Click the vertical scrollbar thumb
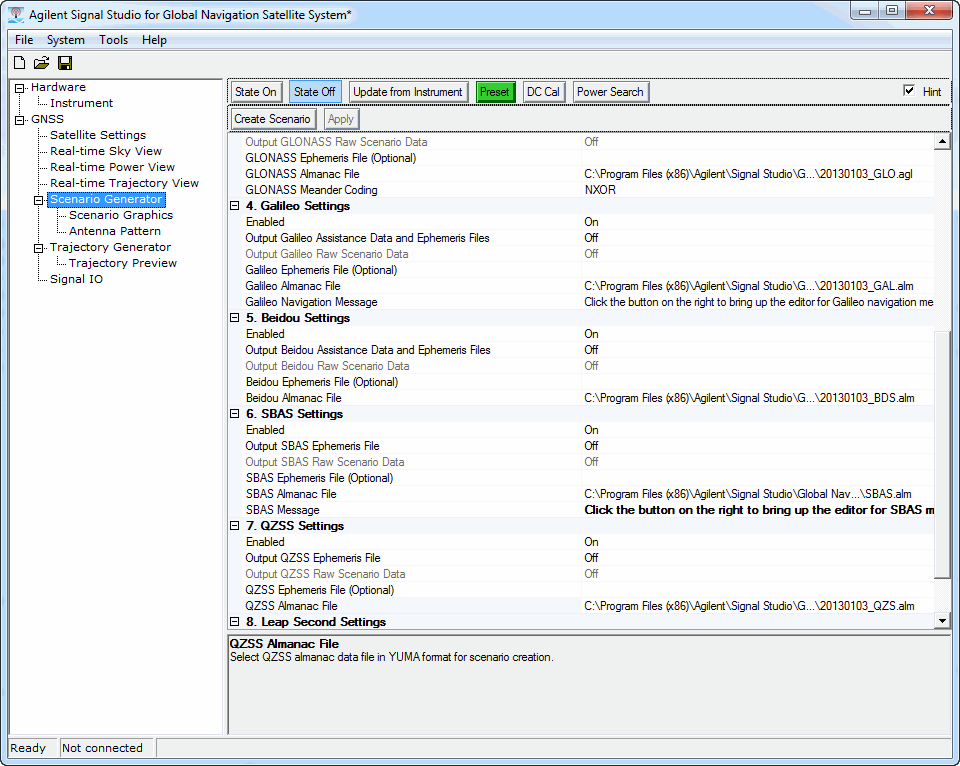 pos(942,454)
